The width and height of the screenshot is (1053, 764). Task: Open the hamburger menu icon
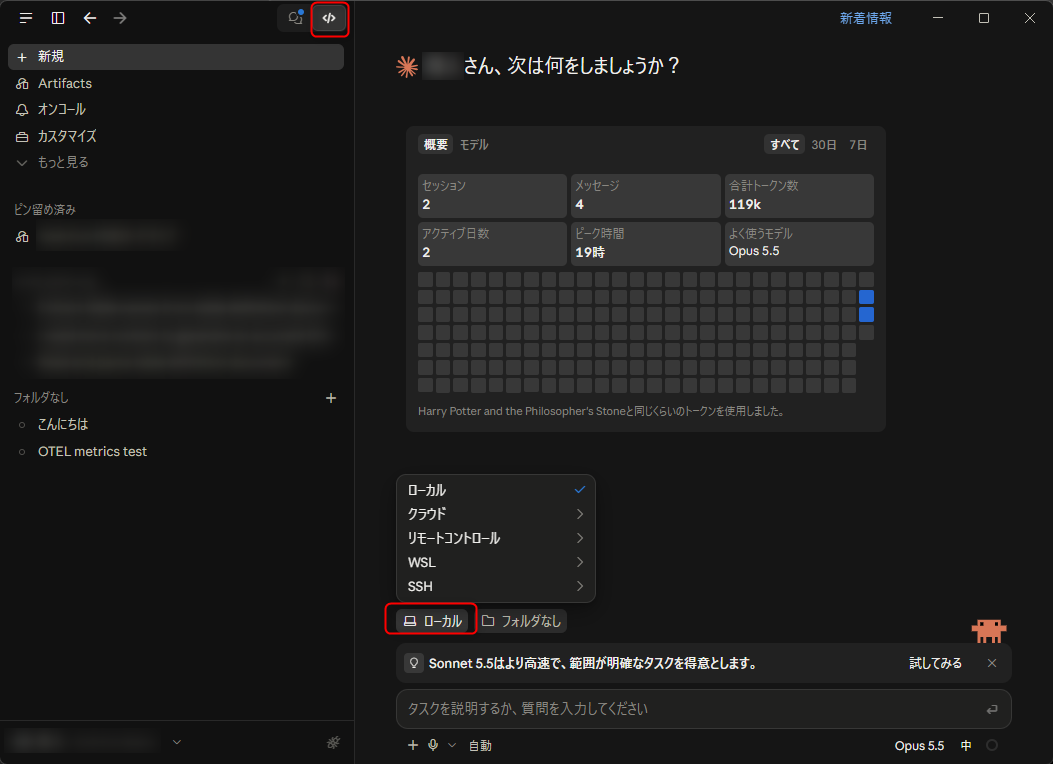click(x=26, y=18)
